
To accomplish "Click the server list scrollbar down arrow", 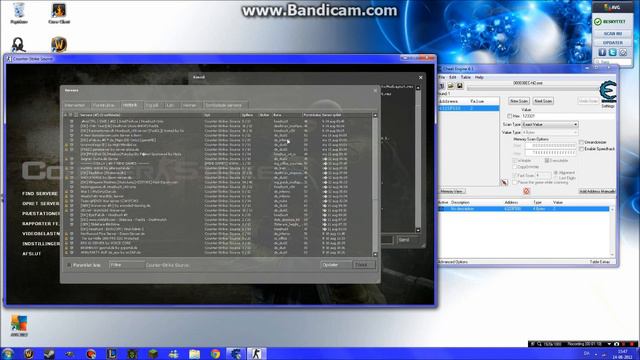I will (x=375, y=254).
